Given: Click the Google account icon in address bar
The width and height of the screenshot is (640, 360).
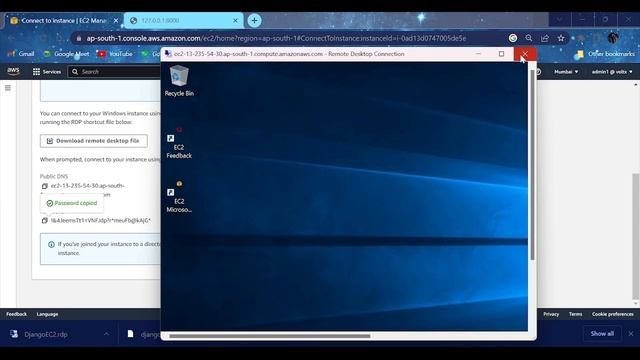Looking at the screenshot, I should click(x=513, y=38).
